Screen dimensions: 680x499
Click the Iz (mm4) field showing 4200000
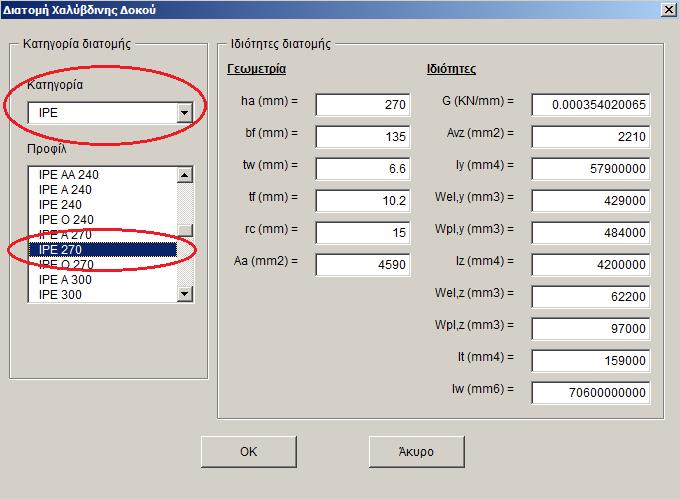pos(591,264)
